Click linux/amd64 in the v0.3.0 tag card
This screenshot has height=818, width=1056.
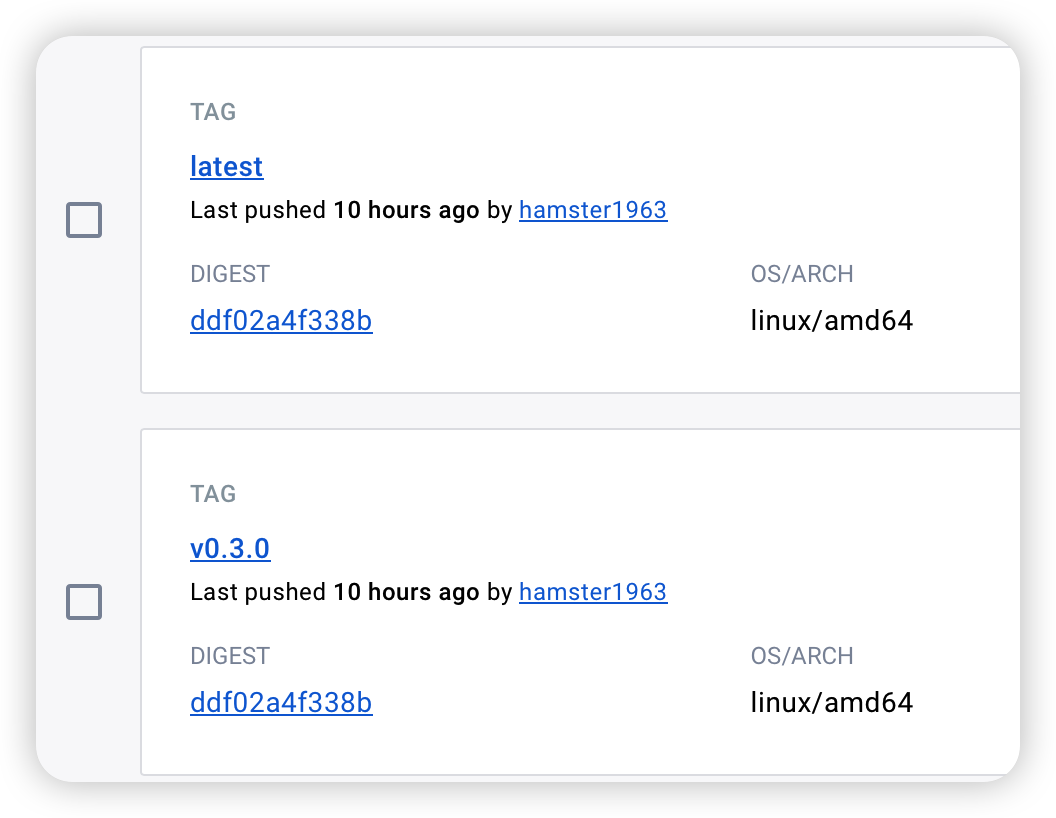point(832,703)
